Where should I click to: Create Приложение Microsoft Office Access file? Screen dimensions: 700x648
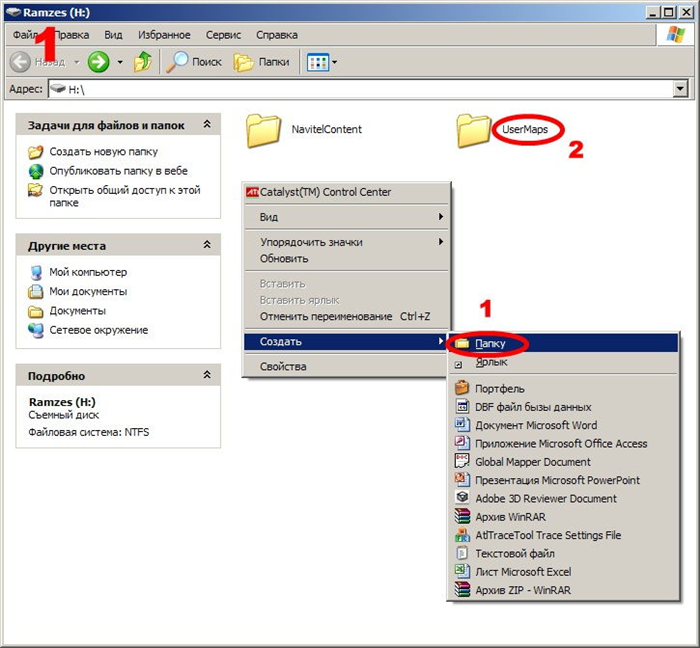pos(563,444)
